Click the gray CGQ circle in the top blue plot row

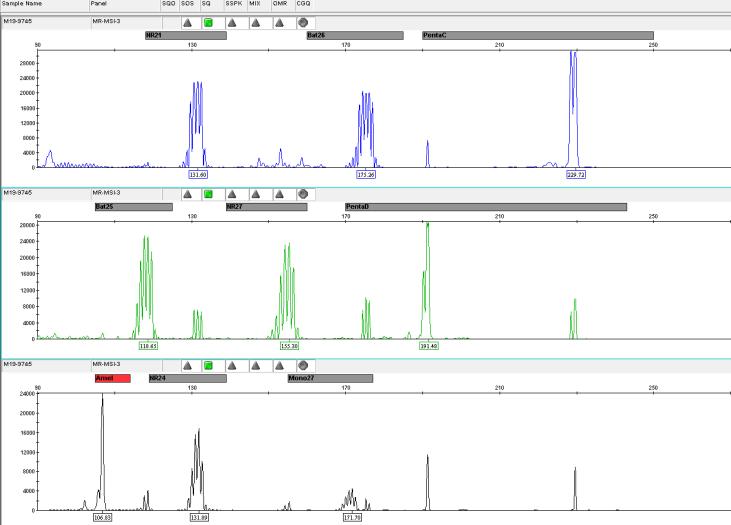click(x=303, y=22)
